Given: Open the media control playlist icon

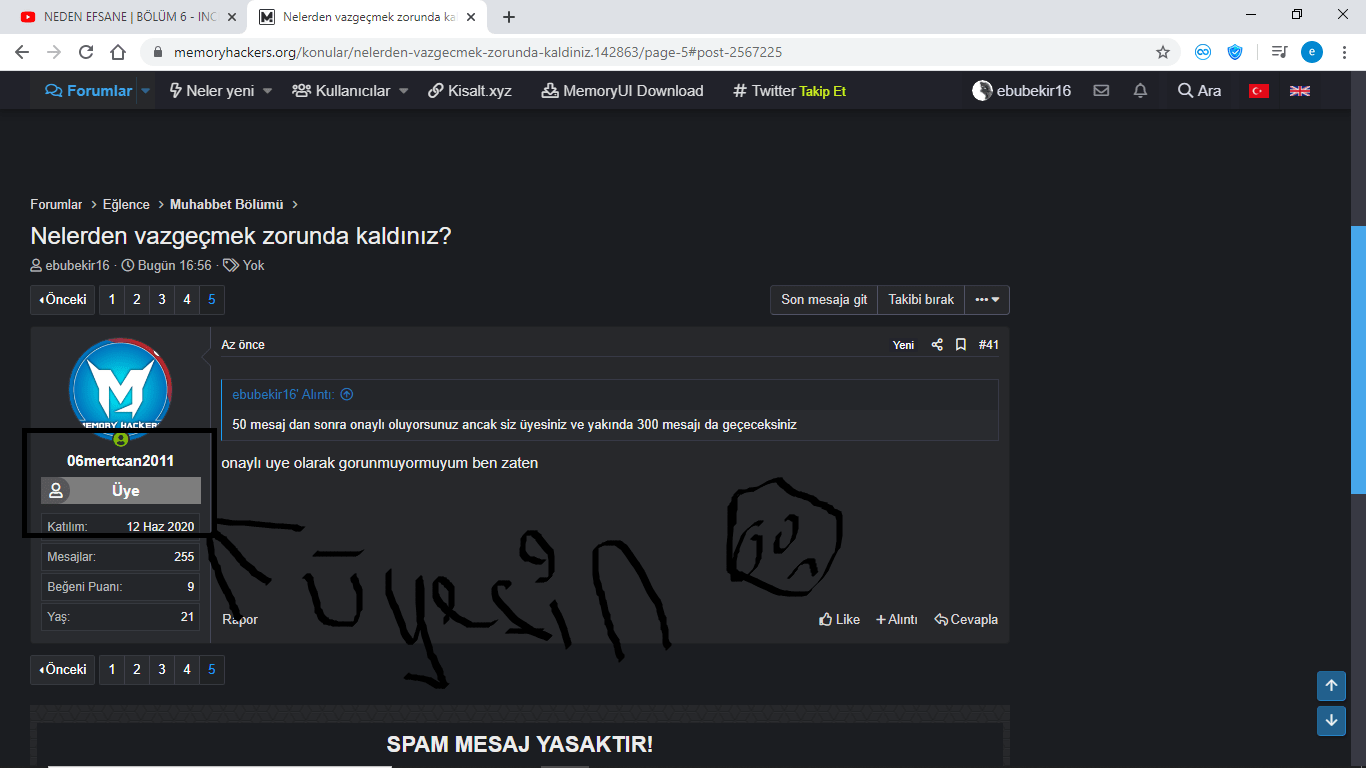Looking at the screenshot, I should [1279, 52].
